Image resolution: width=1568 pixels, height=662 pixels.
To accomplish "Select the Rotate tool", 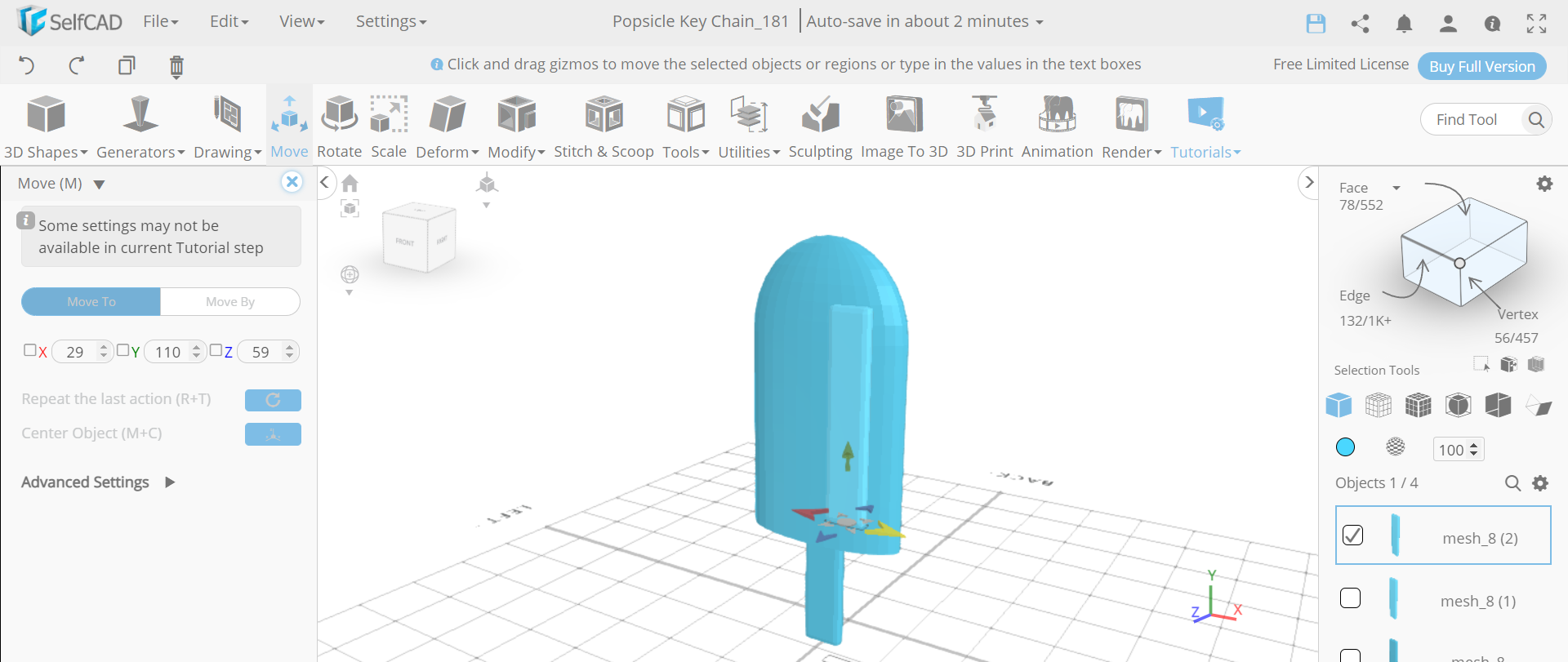I will 339,127.
